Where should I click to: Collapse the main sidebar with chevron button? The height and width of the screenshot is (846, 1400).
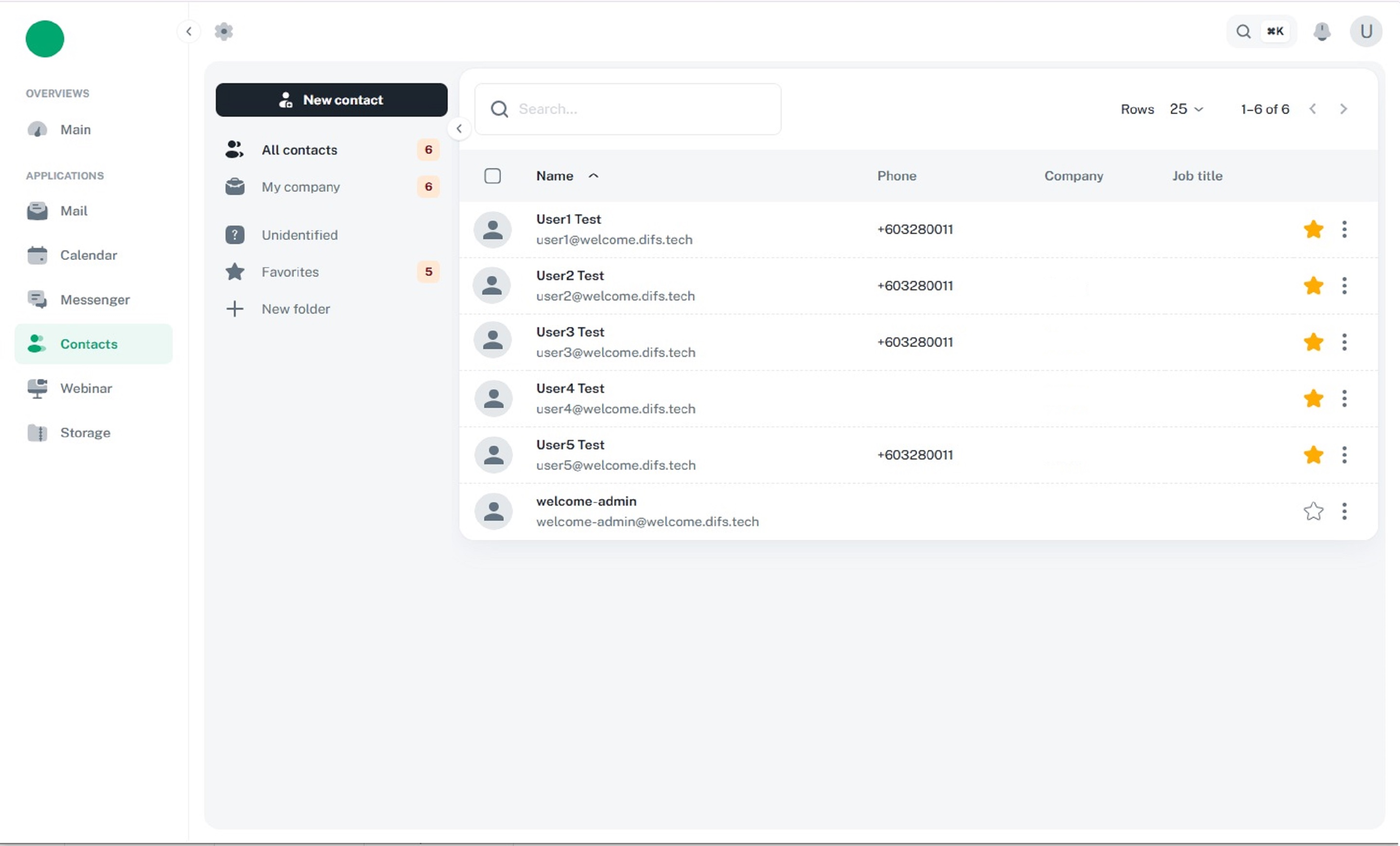pyautogui.click(x=189, y=31)
